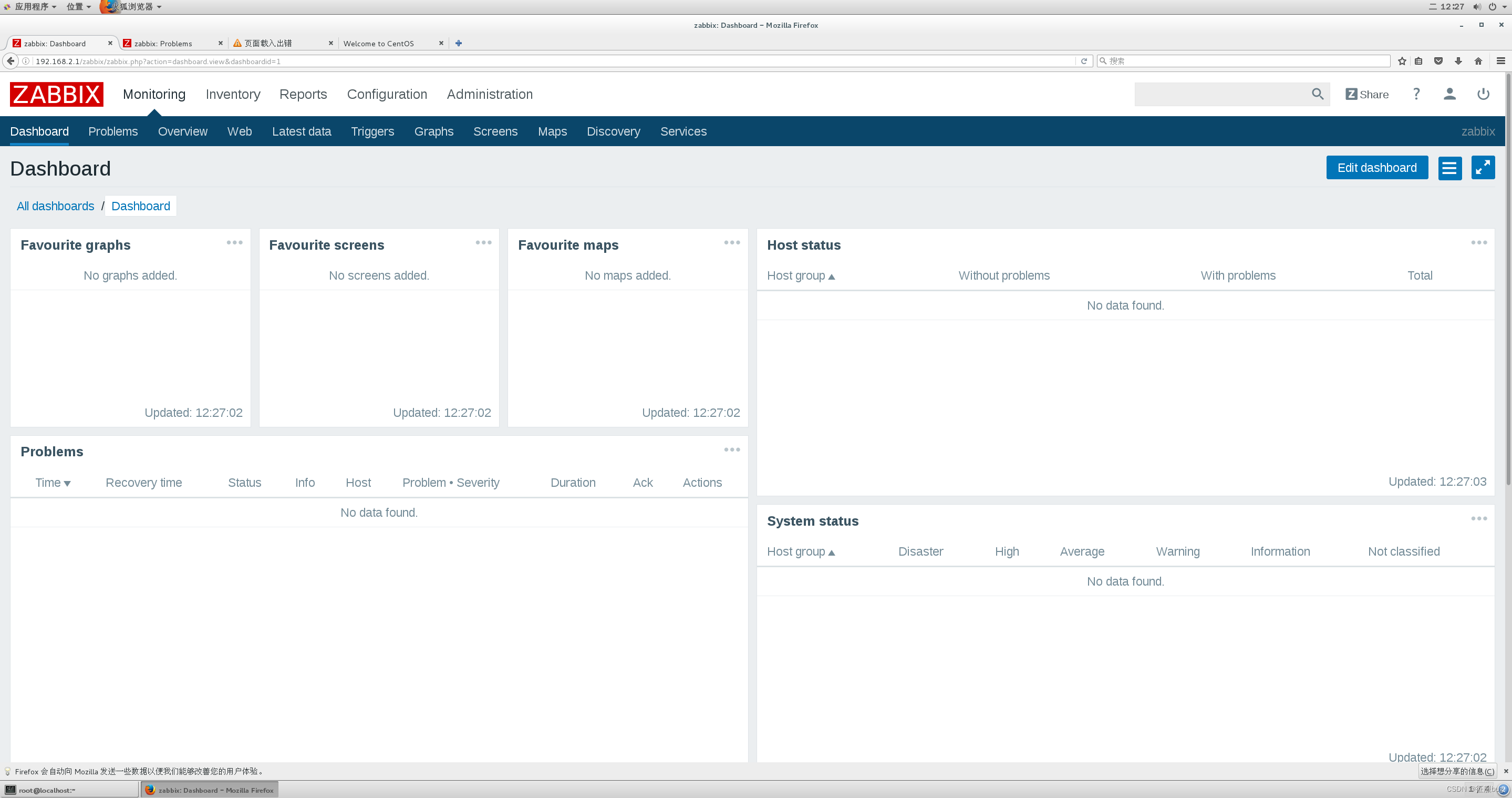
Task: Open root@localhost terminal in taskbar
Action: pos(70,790)
